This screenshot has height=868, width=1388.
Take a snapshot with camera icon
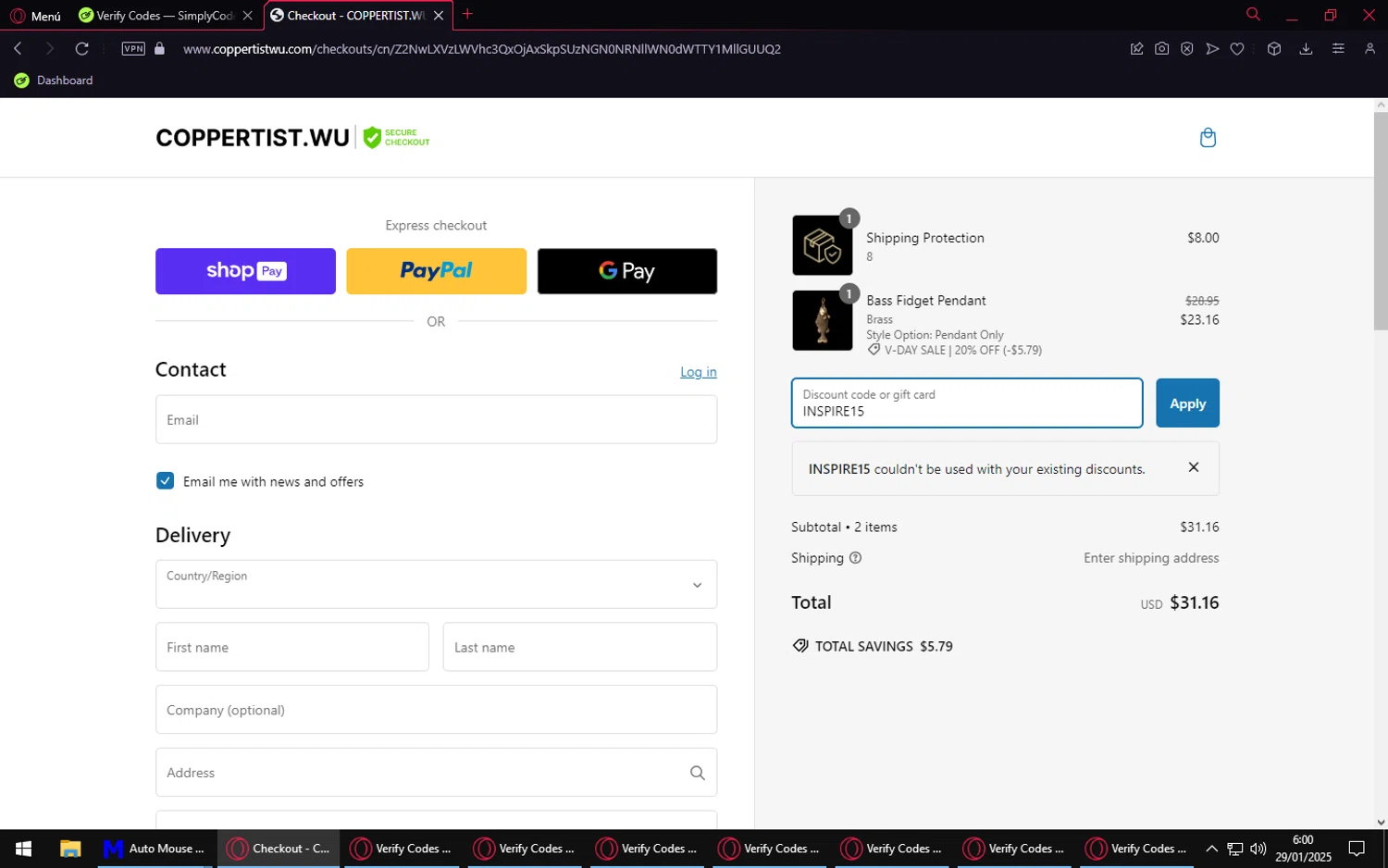(x=1162, y=49)
